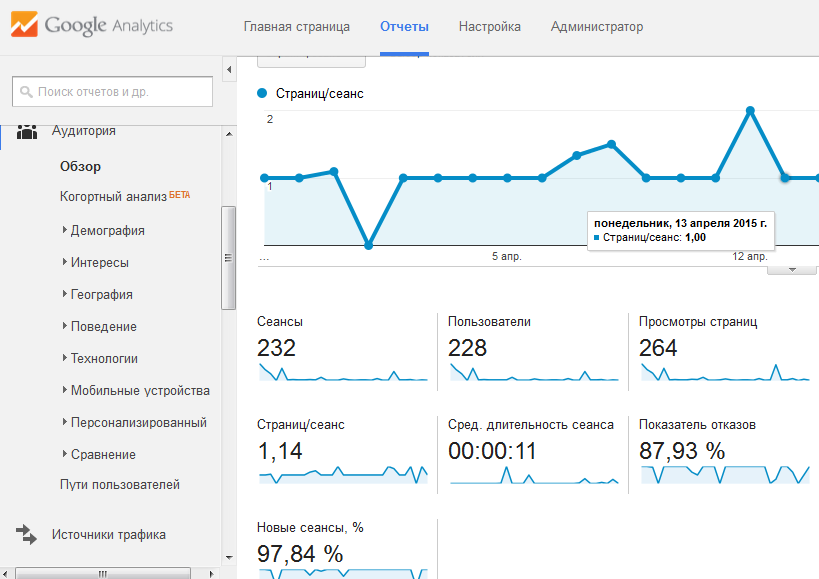The width and height of the screenshot is (819, 579).
Task: Click sidebar scroll up arrow
Action: 229,134
